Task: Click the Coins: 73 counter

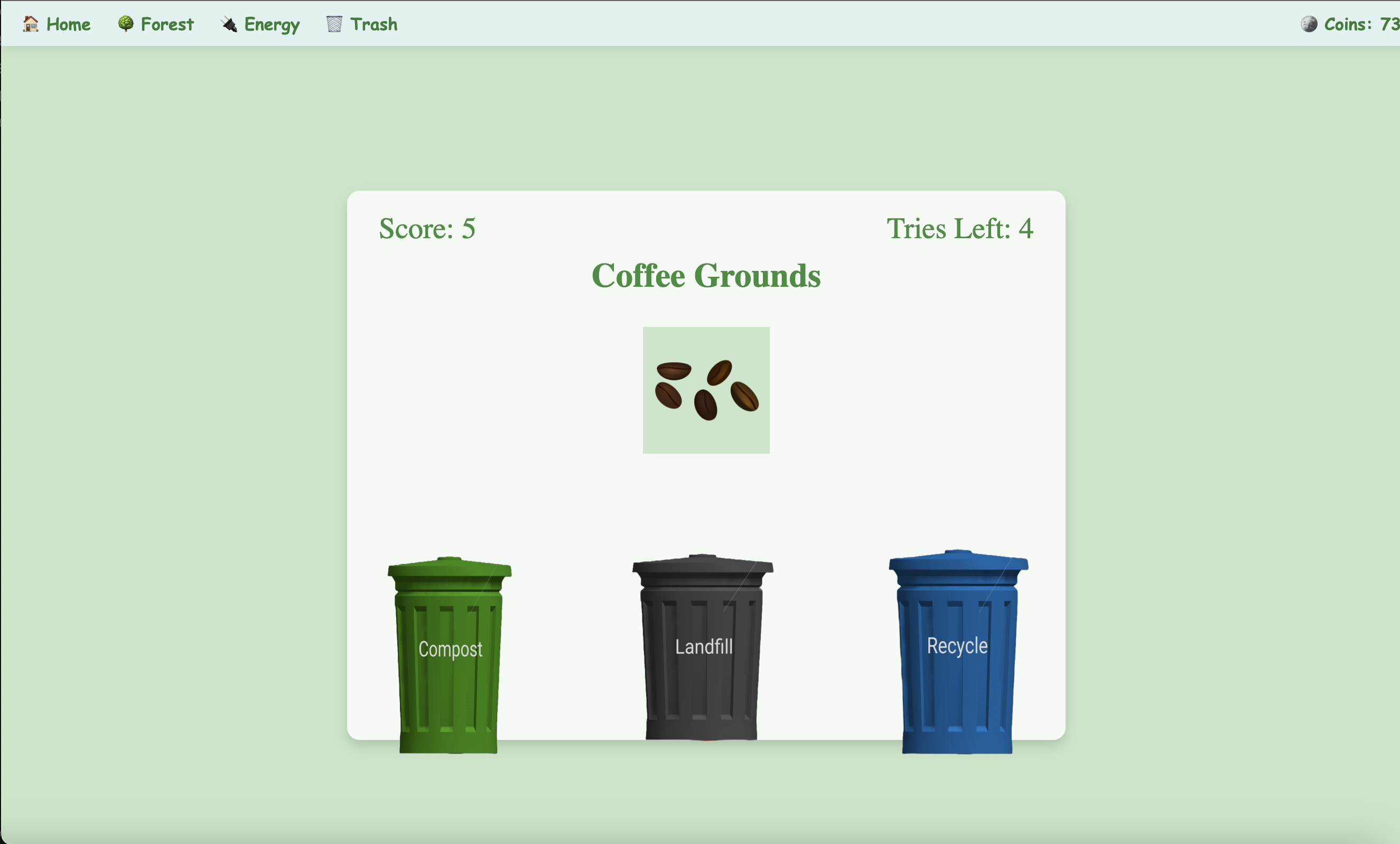Action: pos(1360,24)
